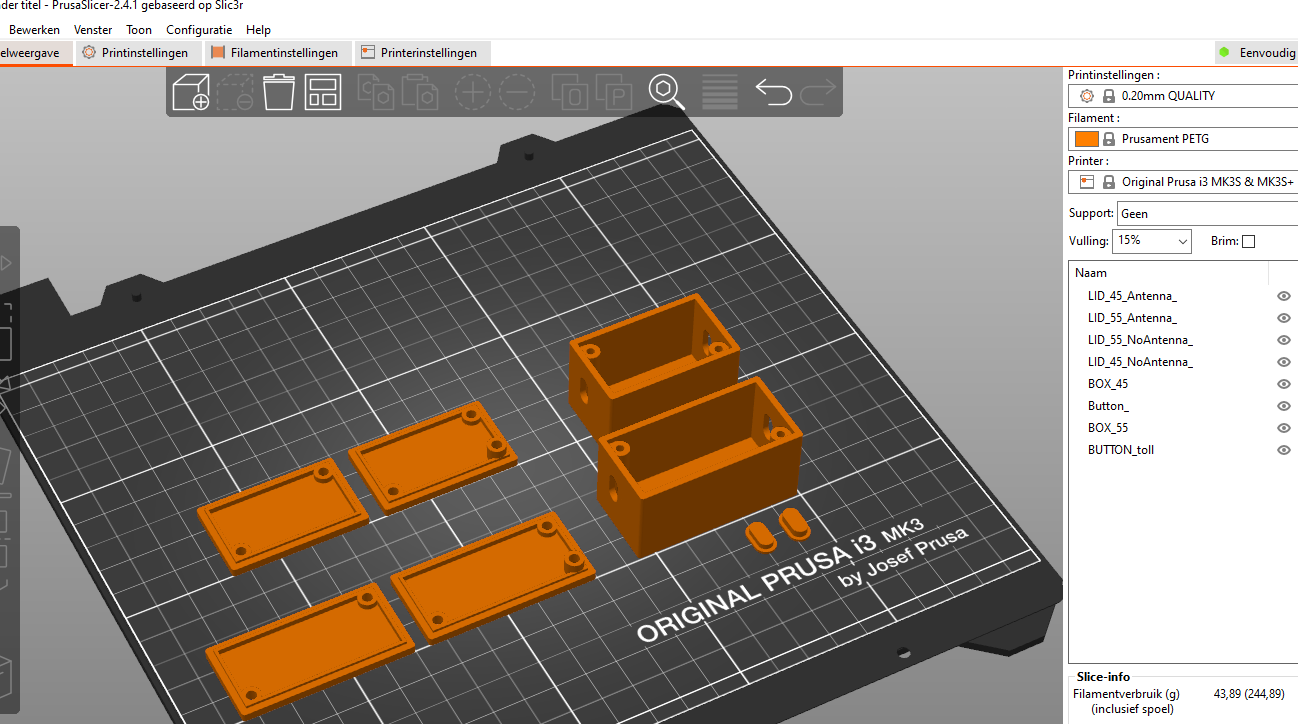1298x724 pixels.
Task: Hide the BOX_45 object
Action: pyautogui.click(x=1284, y=384)
